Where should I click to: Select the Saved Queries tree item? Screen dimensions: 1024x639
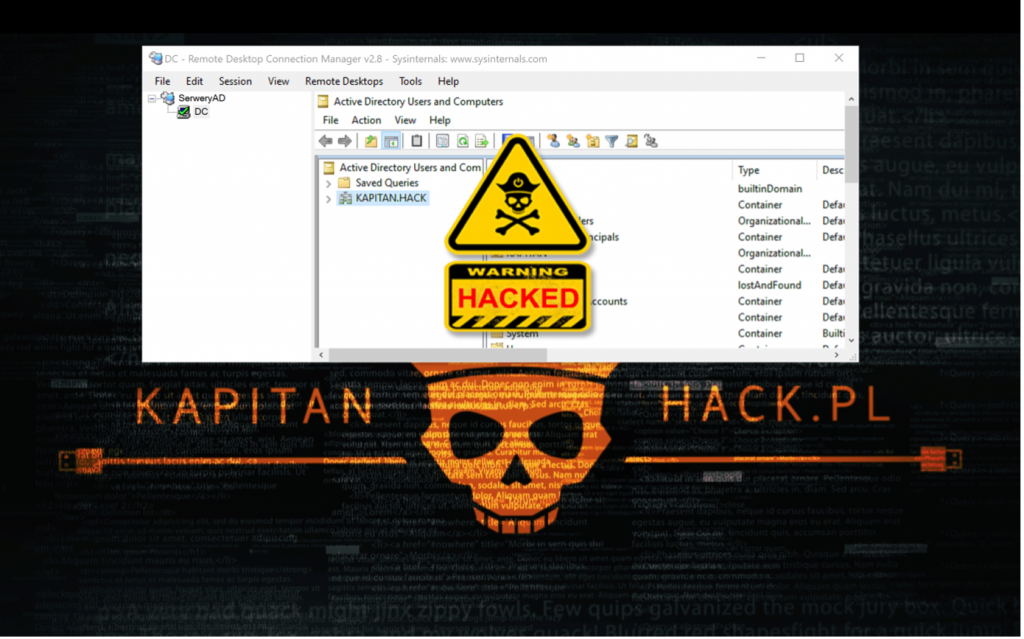click(x=387, y=183)
